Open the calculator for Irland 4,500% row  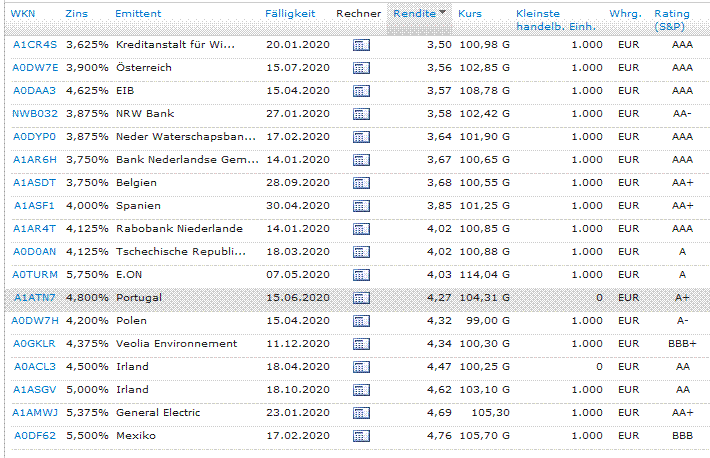[x=361, y=367]
